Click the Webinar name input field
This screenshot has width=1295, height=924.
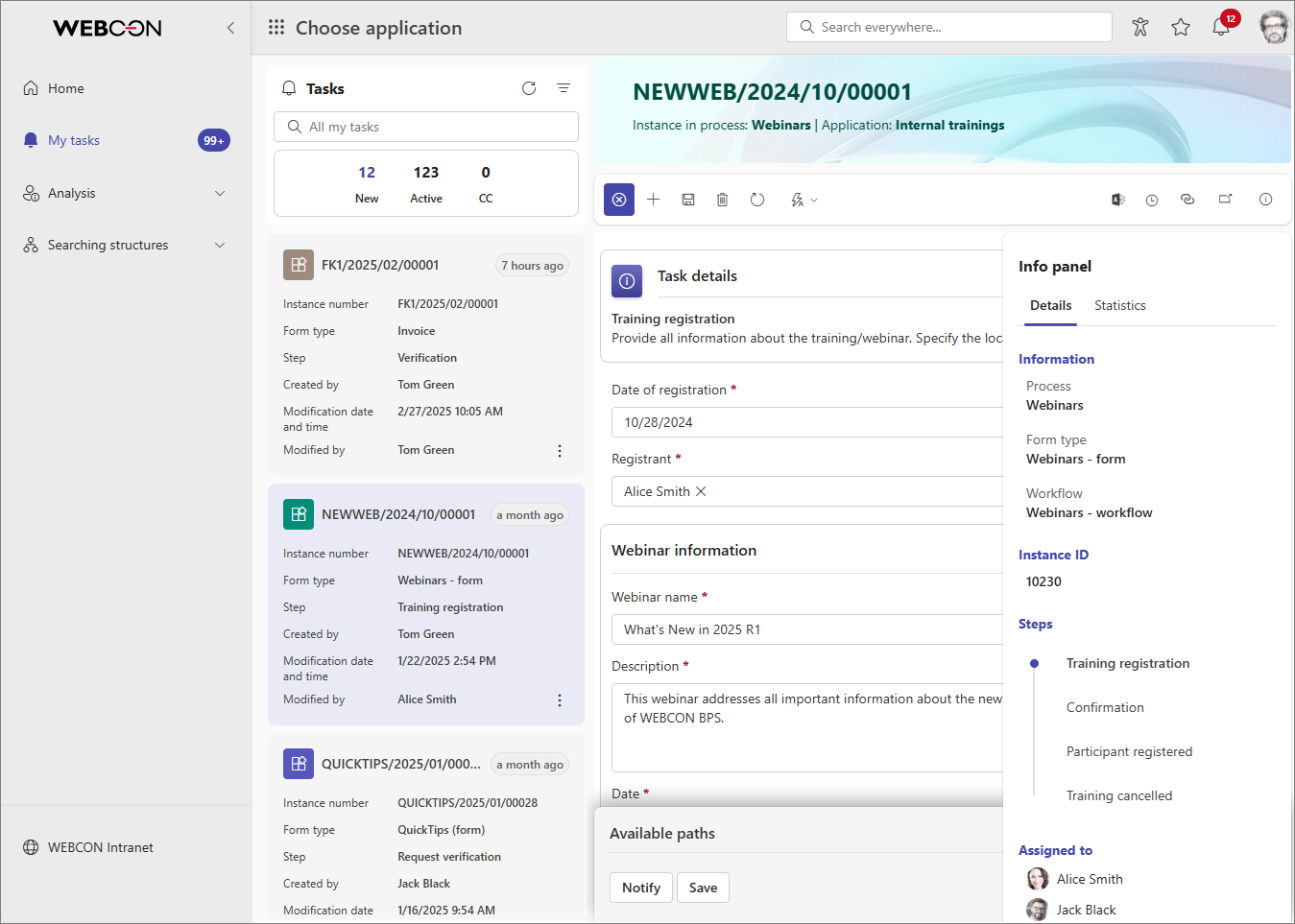coord(807,629)
